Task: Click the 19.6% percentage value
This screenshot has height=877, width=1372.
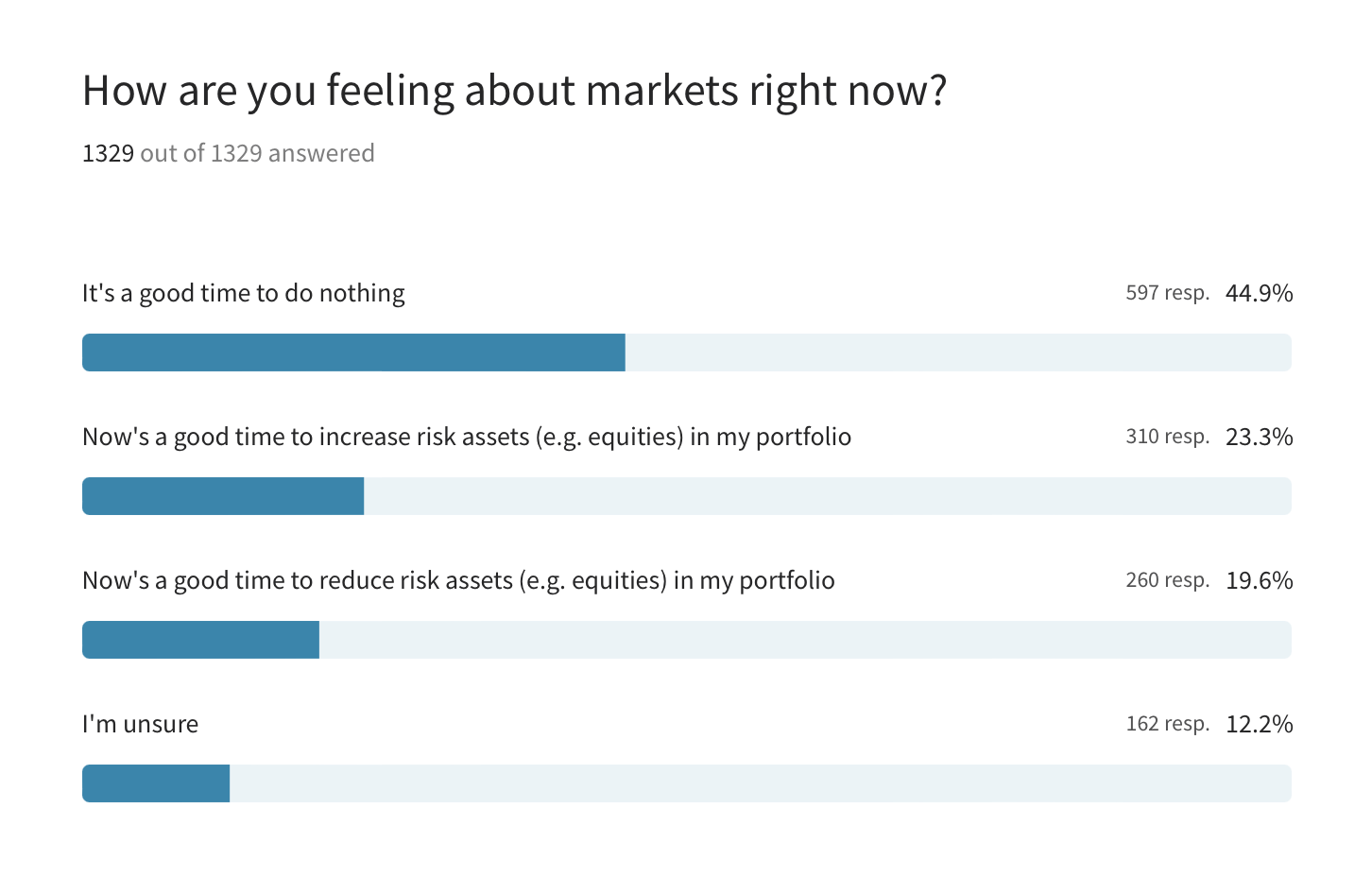Action: [x=1259, y=580]
